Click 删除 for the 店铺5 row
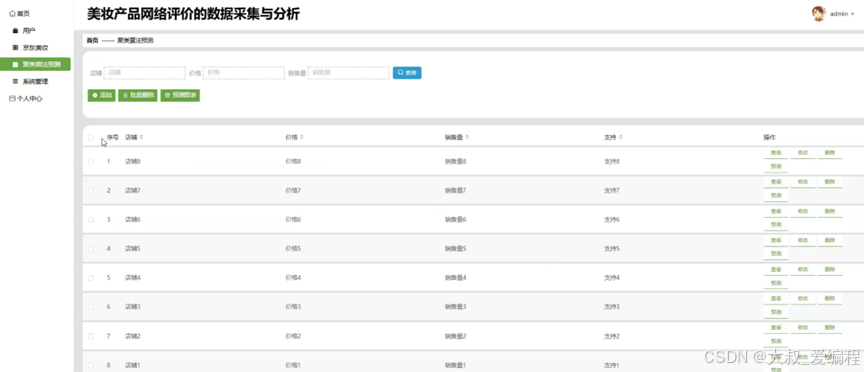This screenshot has height=372, width=864. pos(830,240)
